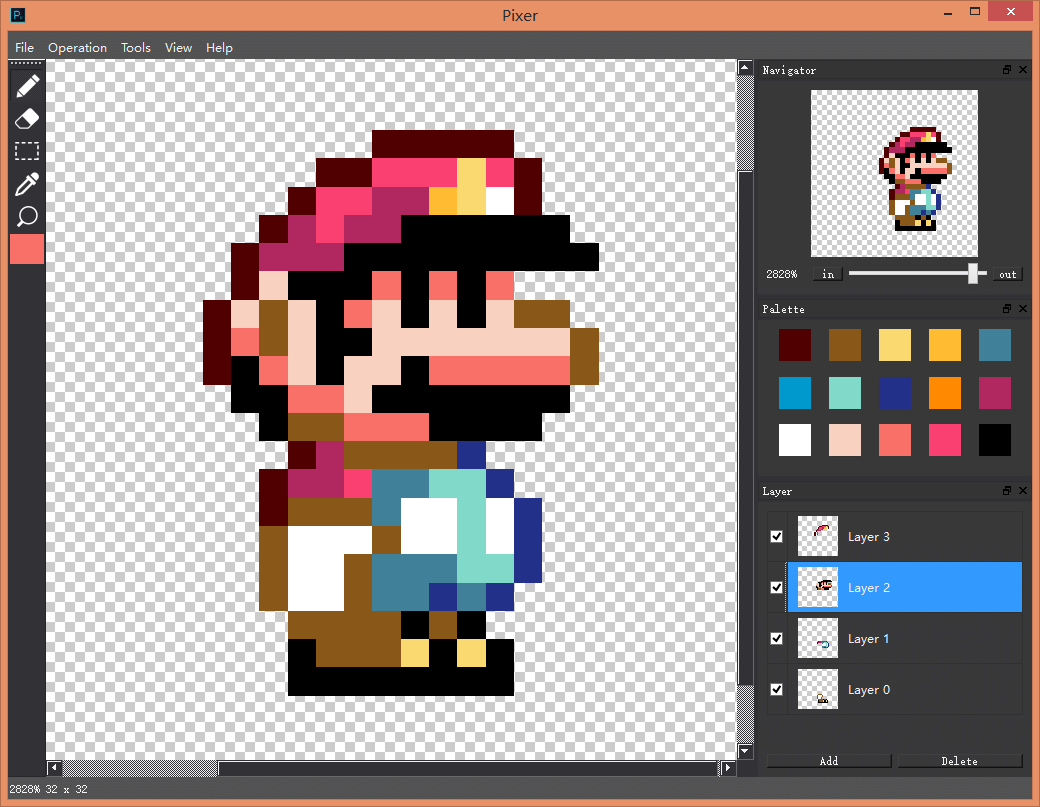
Task: Click the horizontal scrollbar right arrow
Action: [x=728, y=768]
